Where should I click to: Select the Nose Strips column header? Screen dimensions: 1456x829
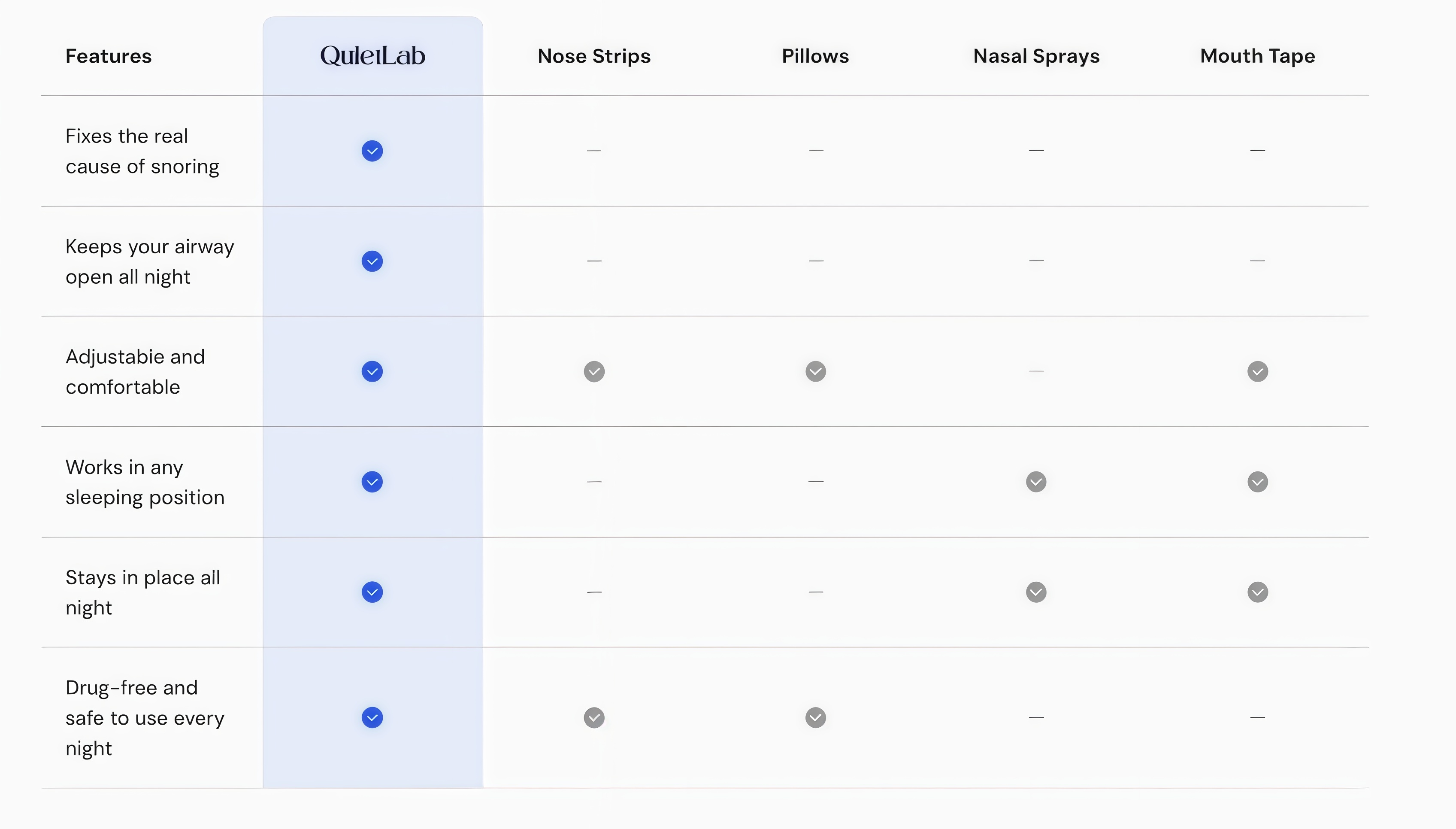594,56
